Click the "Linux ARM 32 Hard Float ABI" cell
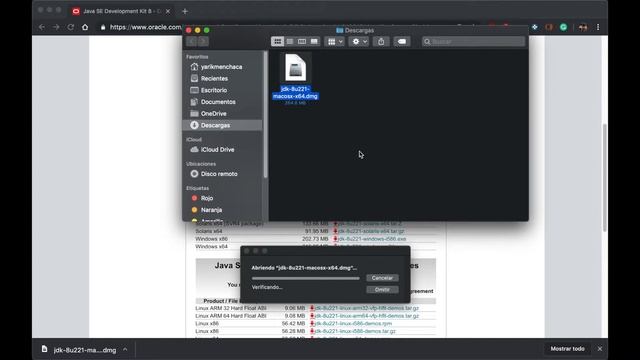The width and height of the screenshot is (640, 360). coord(231,308)
